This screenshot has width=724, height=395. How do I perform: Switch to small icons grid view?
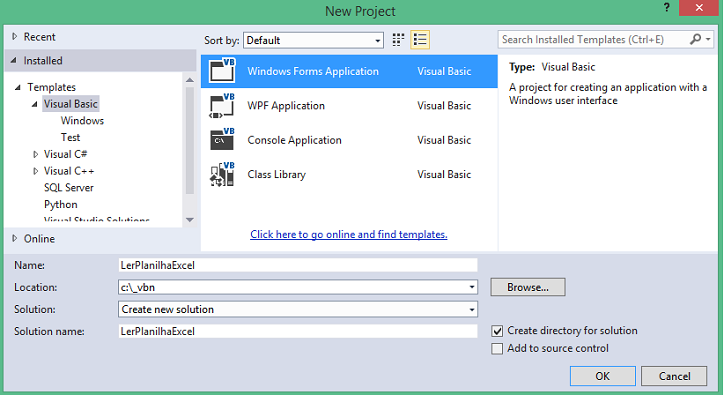(398, 40)
